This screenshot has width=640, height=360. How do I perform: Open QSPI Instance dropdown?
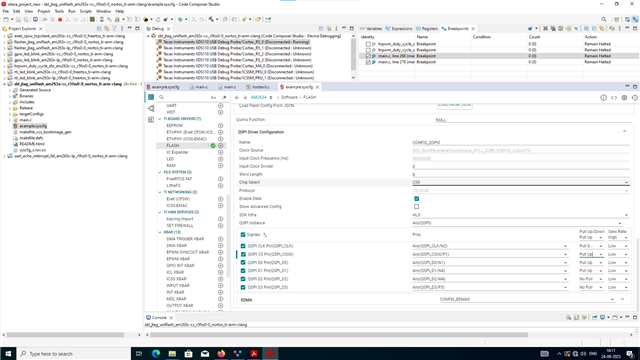click(517, 223)
